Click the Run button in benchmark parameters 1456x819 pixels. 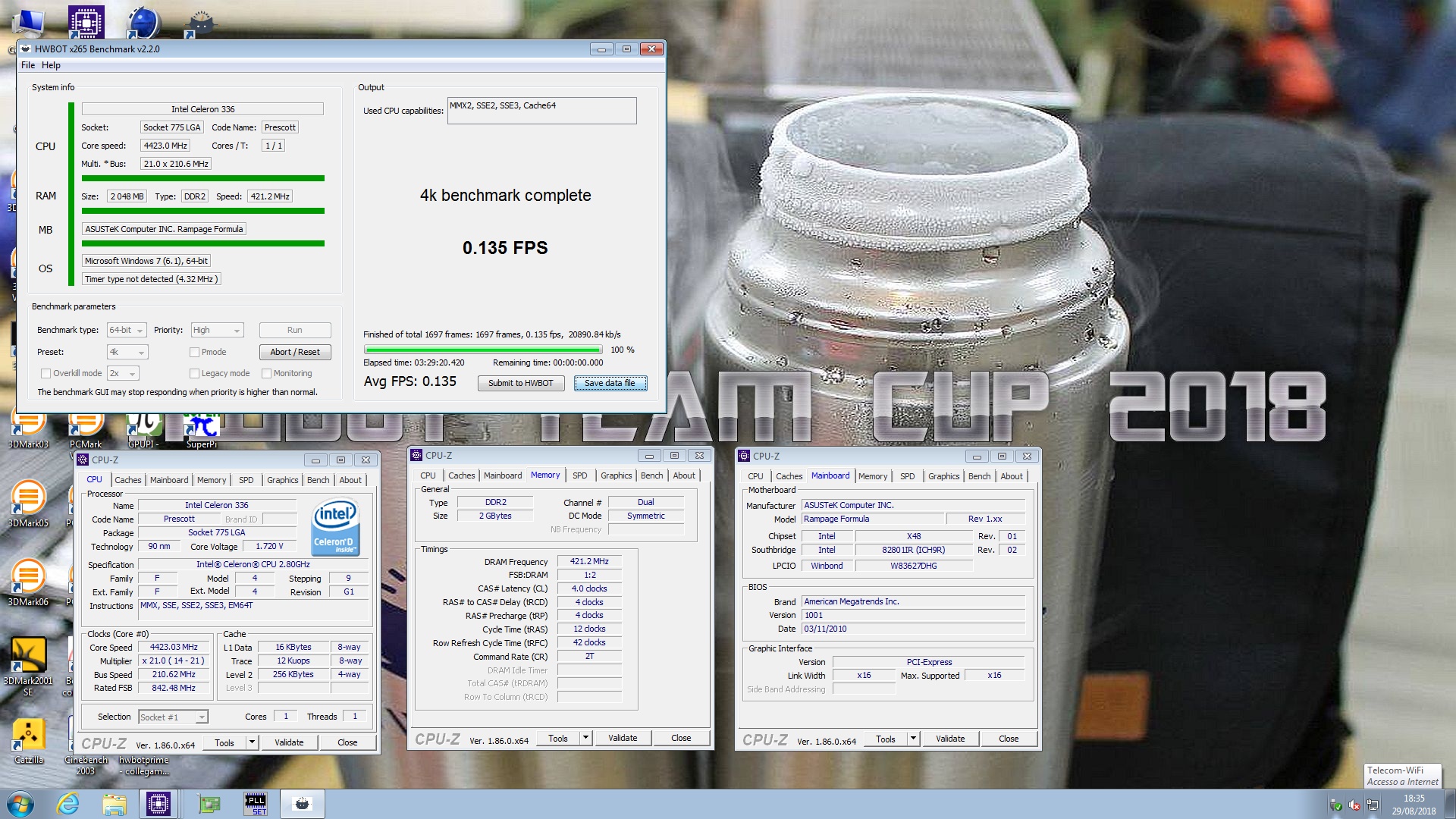coord(295,330)
